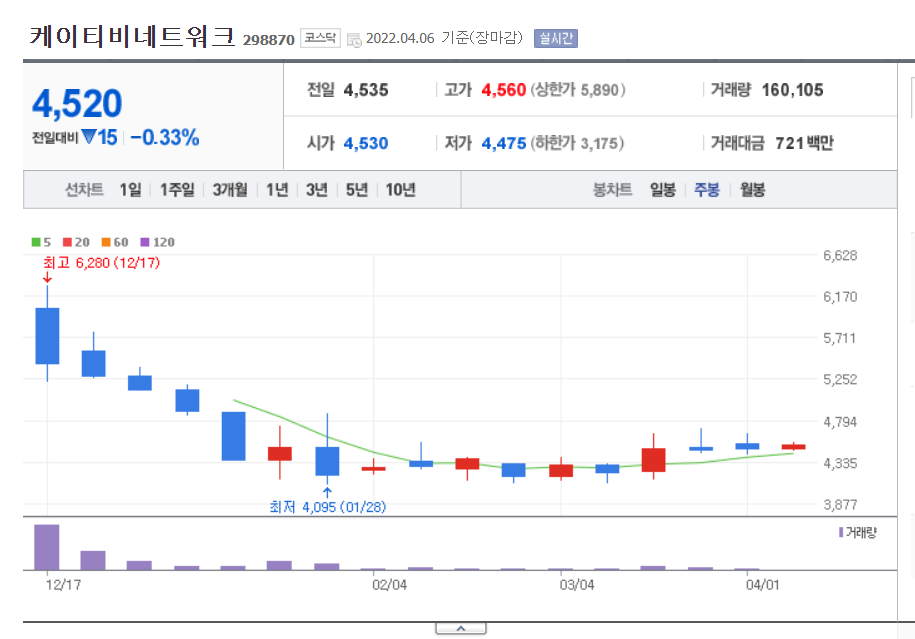Switch candle chart to 일봉
This screenshot has width=915, height=639.
click(x=663, y=190)
